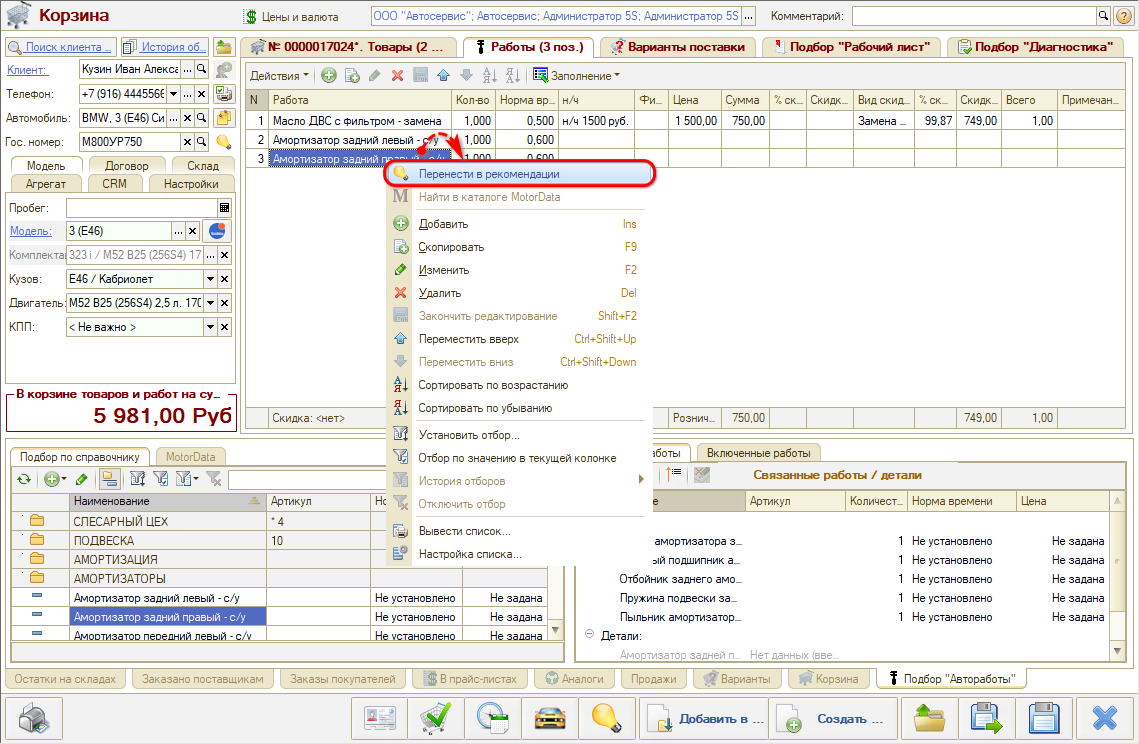The width and height of the screenshot is (1139, 744).
Task: Choose Скопировать in context menu
Action: coord(518,247)
